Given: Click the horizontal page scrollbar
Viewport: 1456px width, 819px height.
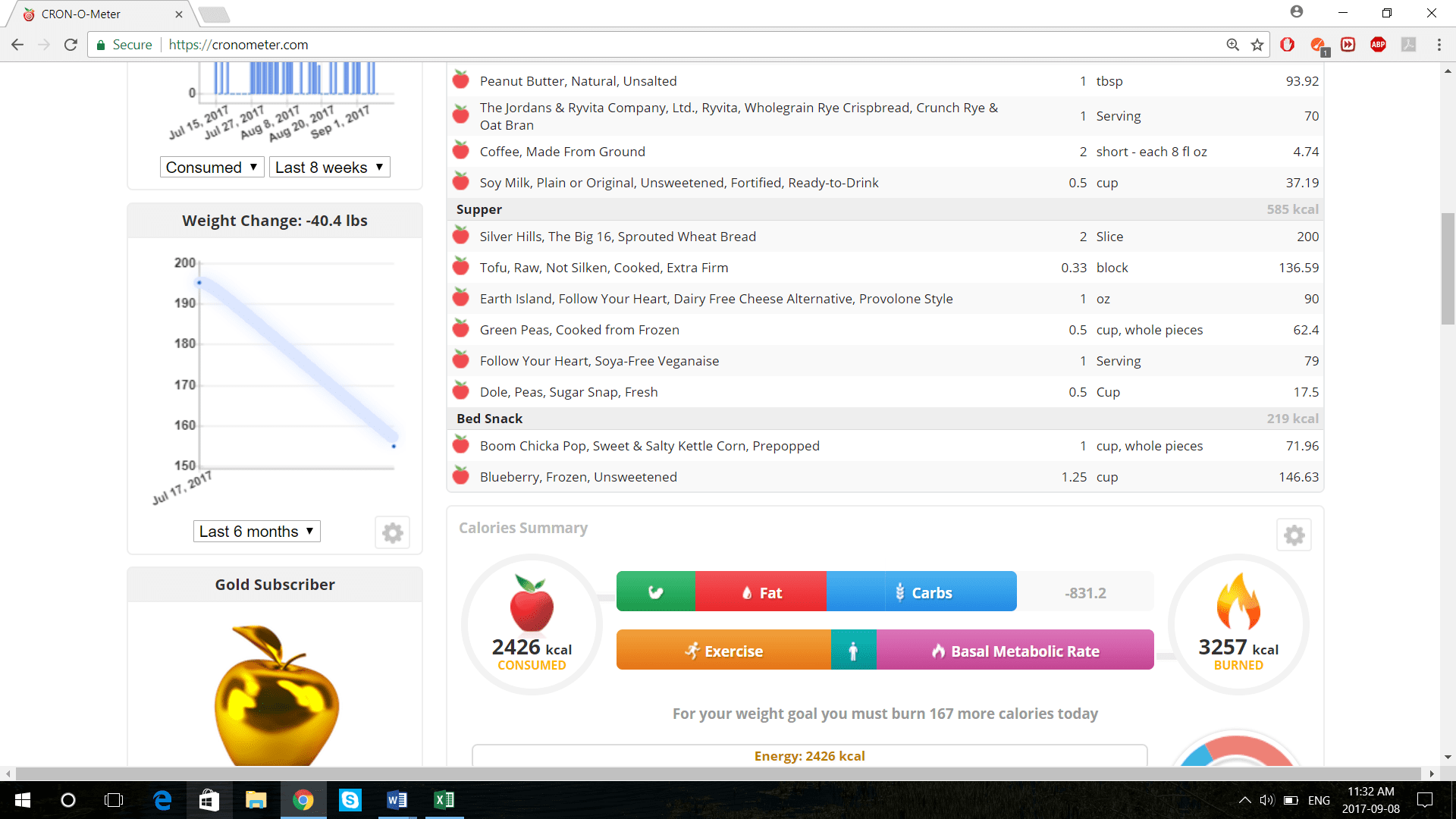Looking at the screenshot, I should pos(718,773).
